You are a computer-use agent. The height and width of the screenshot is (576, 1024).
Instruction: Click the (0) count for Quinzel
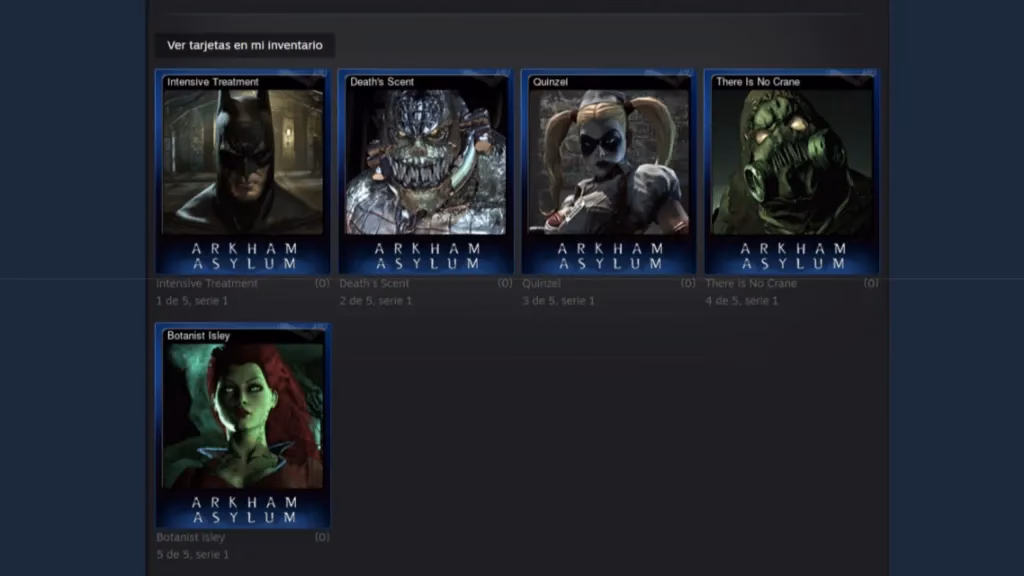click(x=688, y=283)
